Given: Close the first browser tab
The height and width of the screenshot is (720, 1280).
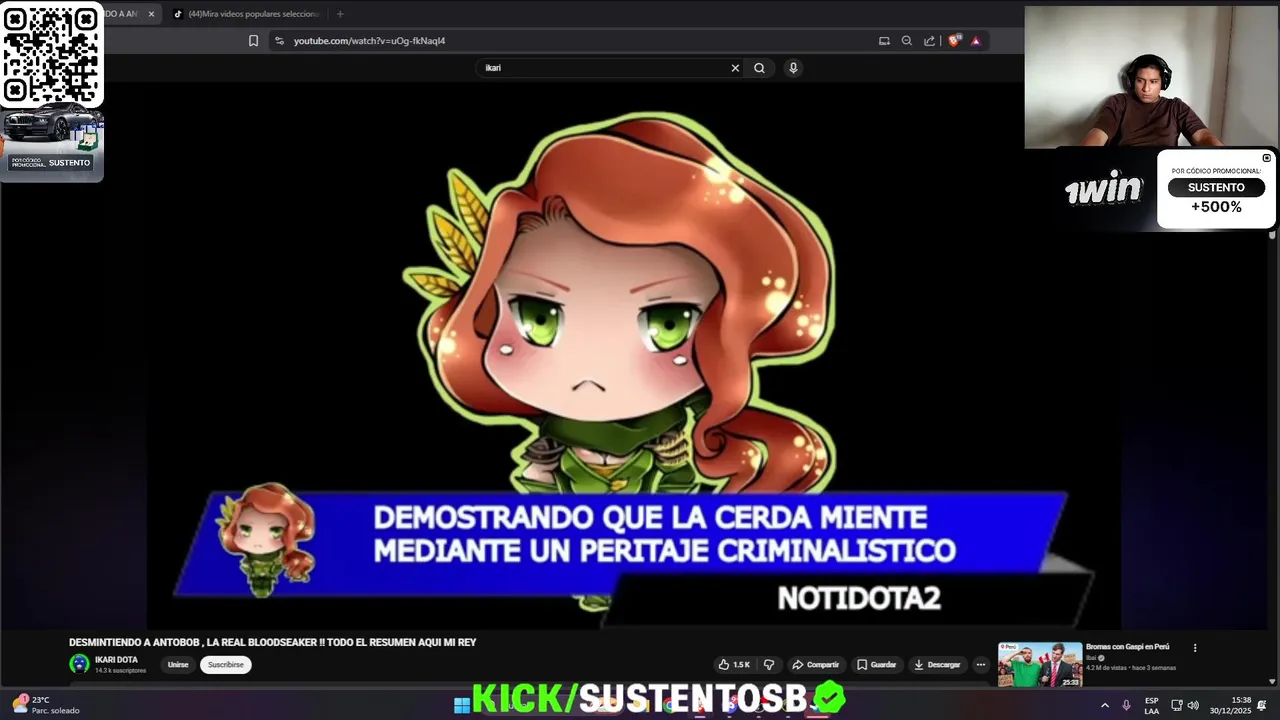Looking at the screenshot, I should pos(152,14).
